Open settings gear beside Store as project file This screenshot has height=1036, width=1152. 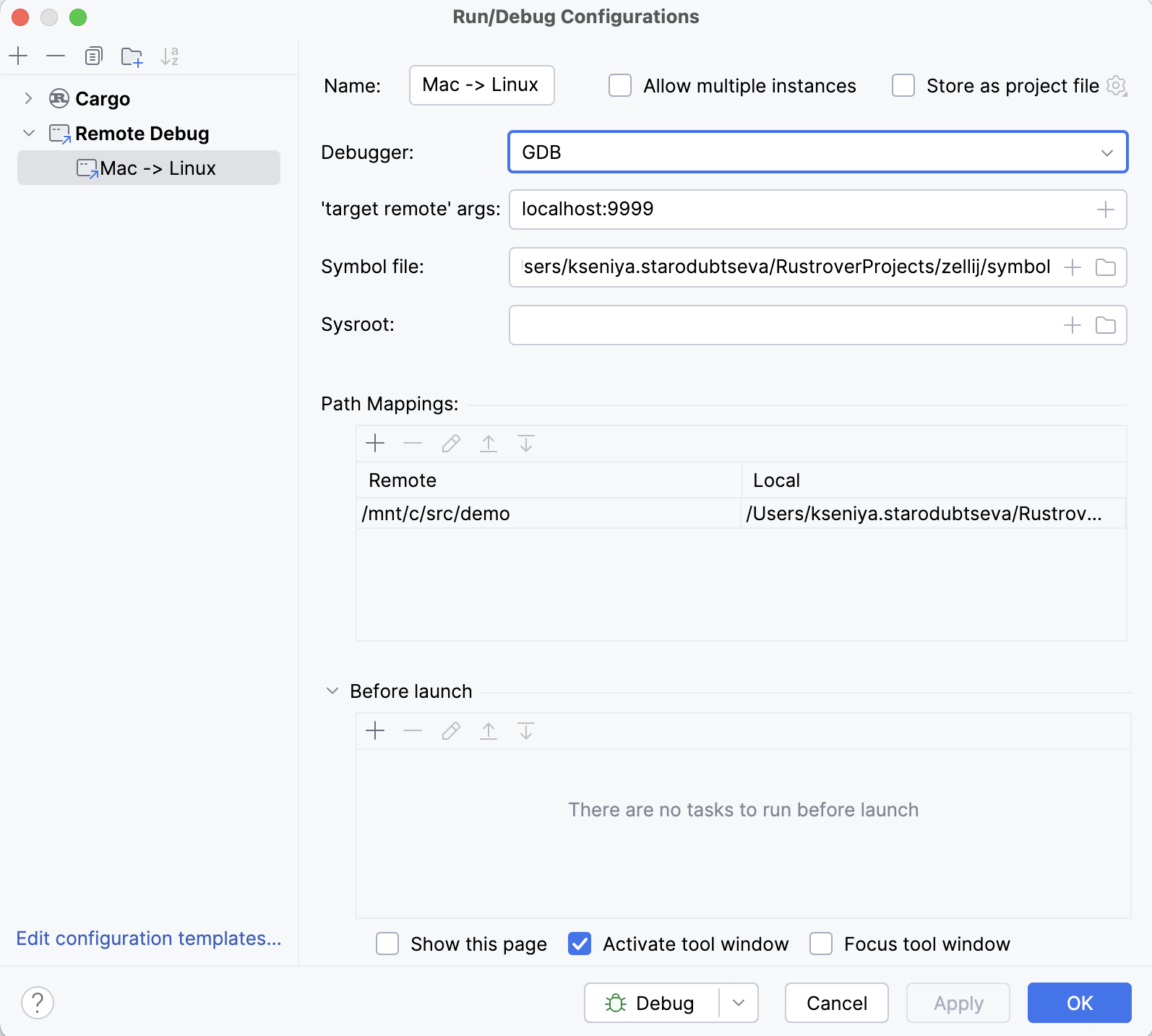(1117, 86)
